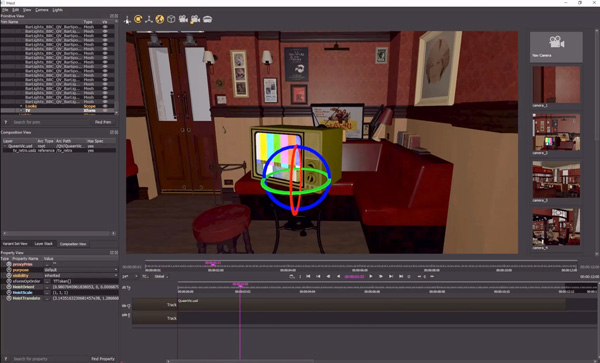The width and height of the screenshot is (600, 363).
Task: Click the Composition View horizontal scrollbar
Action: [x=59, y=233]
